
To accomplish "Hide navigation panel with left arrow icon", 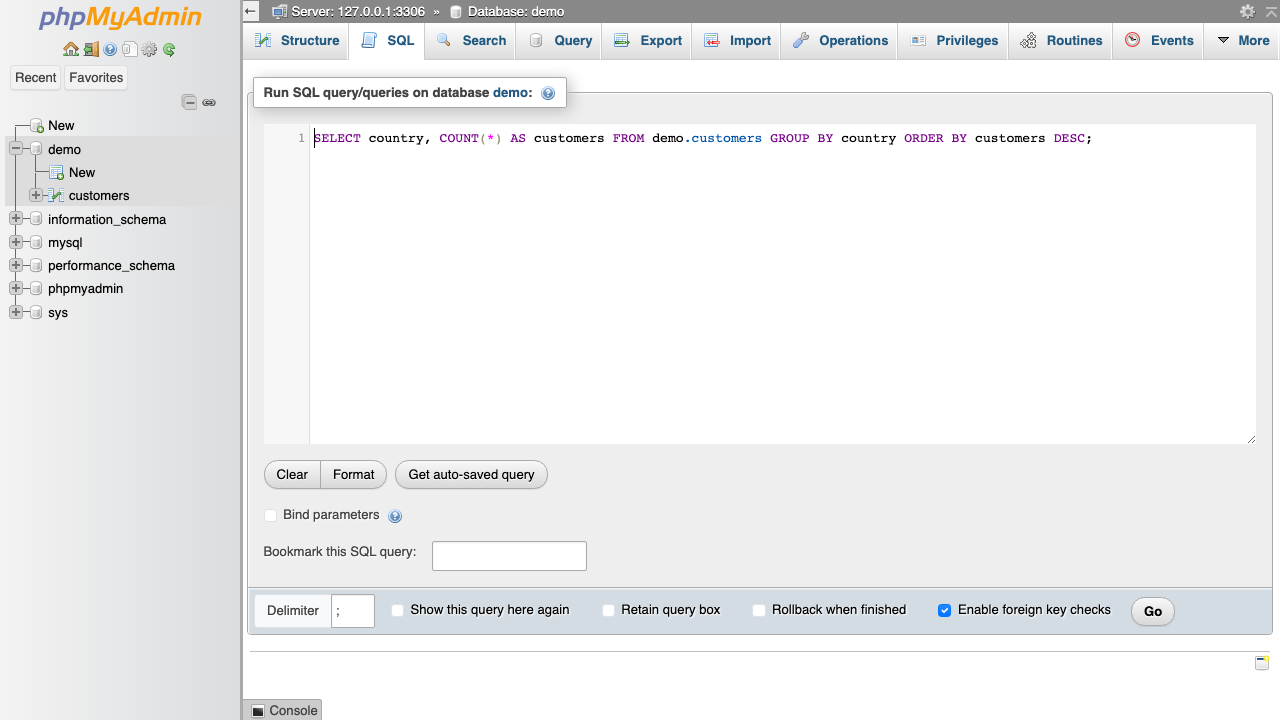I will 251,11.
